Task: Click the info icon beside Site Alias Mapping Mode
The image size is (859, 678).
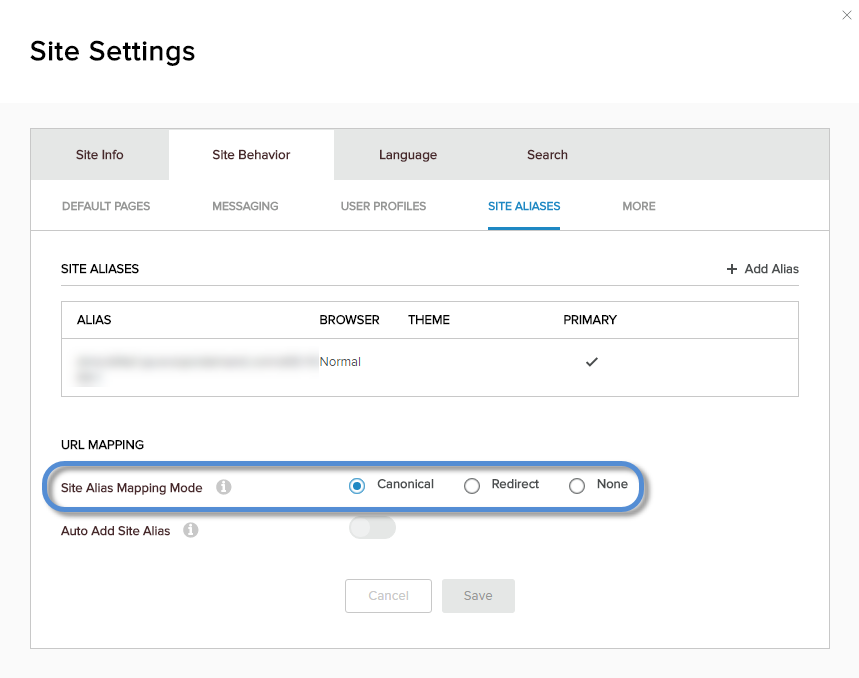Action: tap(224, 486)
